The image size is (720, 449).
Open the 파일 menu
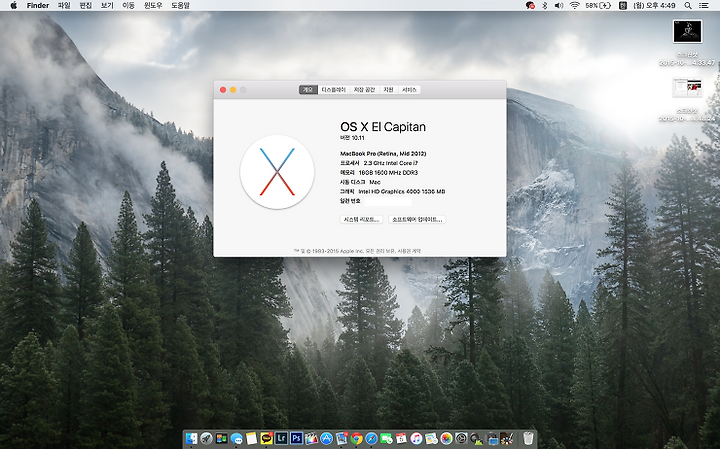(64, 6)
